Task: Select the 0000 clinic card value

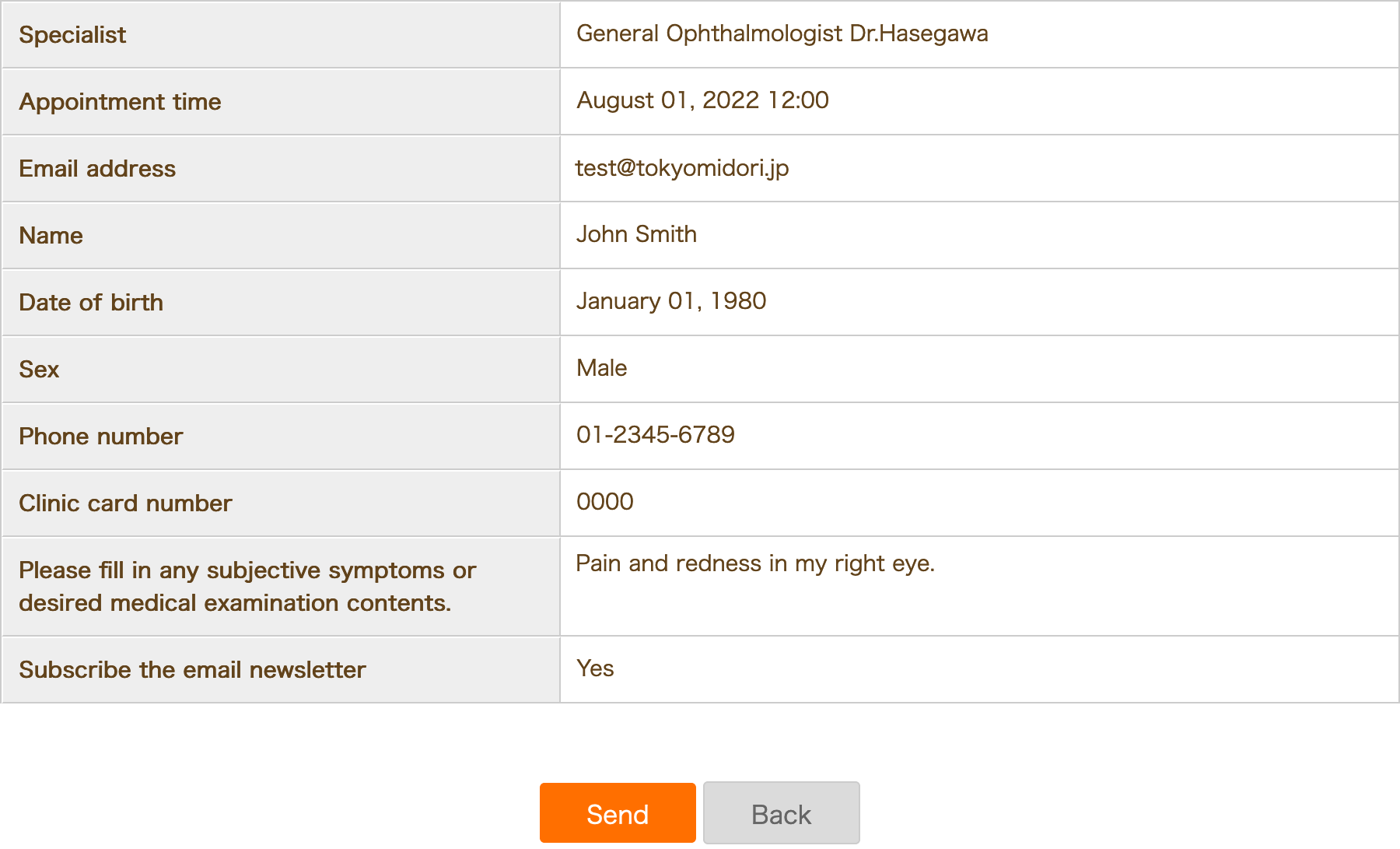Action: pyautogui.click(x=605, y=502)
